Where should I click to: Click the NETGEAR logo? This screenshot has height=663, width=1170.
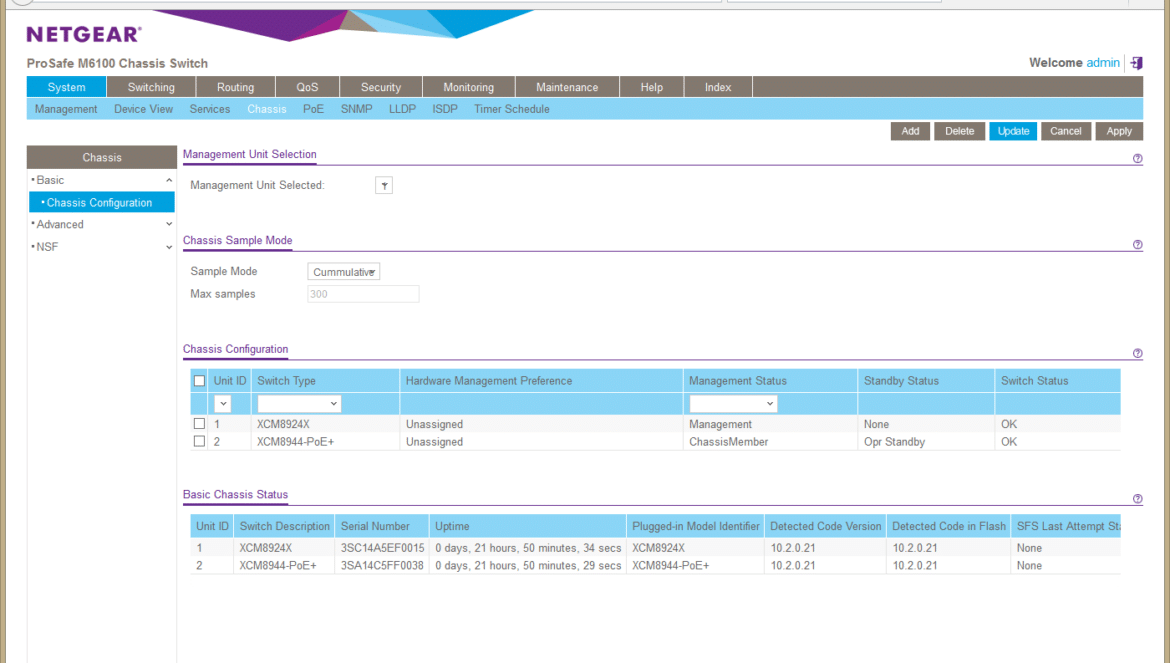(84, 34)
